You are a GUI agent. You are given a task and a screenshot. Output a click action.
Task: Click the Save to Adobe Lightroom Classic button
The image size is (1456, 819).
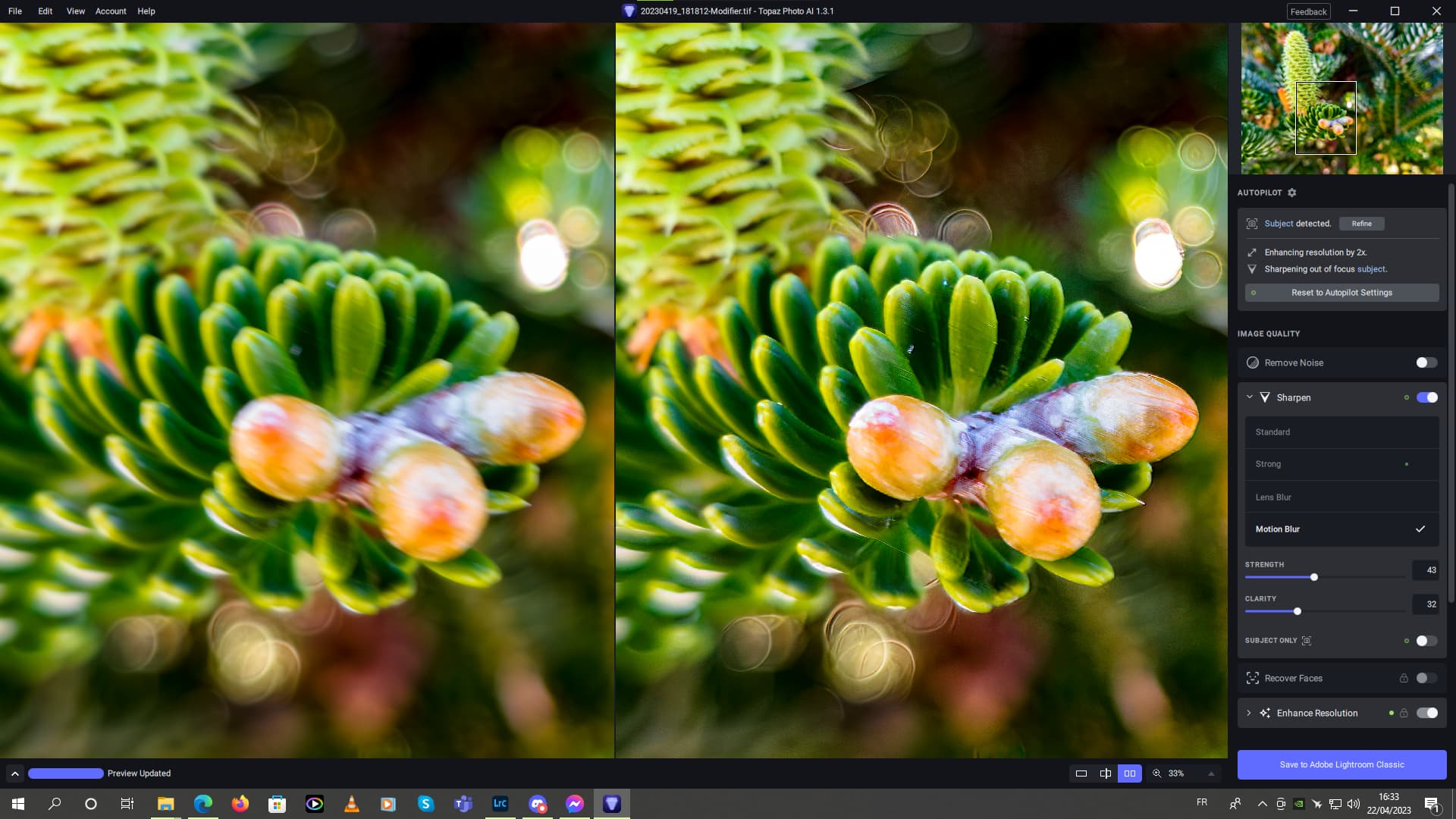[x=1341, y=764]
